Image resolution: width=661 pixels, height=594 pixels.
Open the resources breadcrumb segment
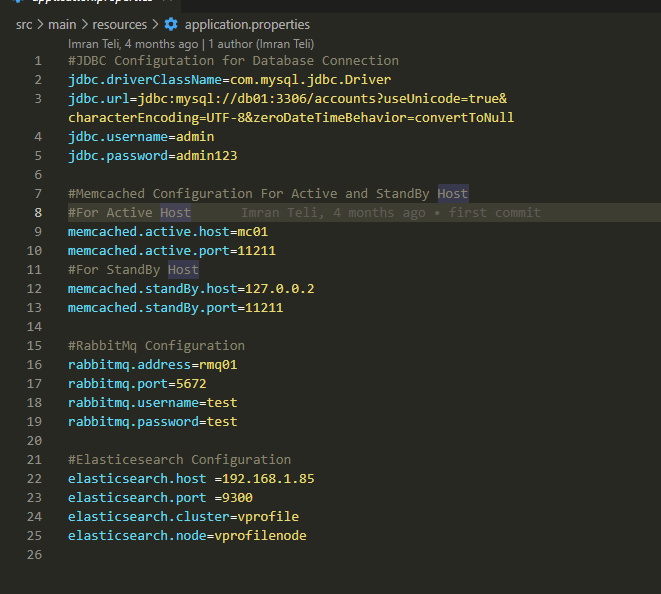pos(120,24)
